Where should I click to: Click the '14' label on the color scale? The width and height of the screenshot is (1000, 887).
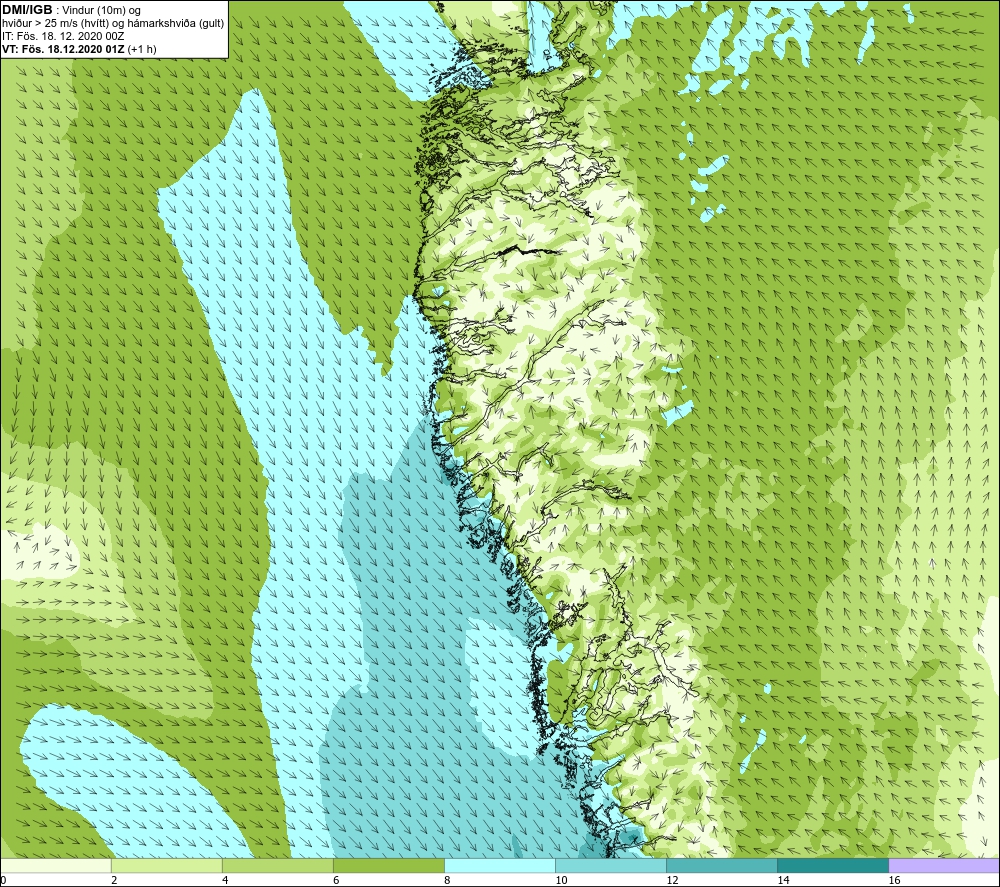click(783, 881)
